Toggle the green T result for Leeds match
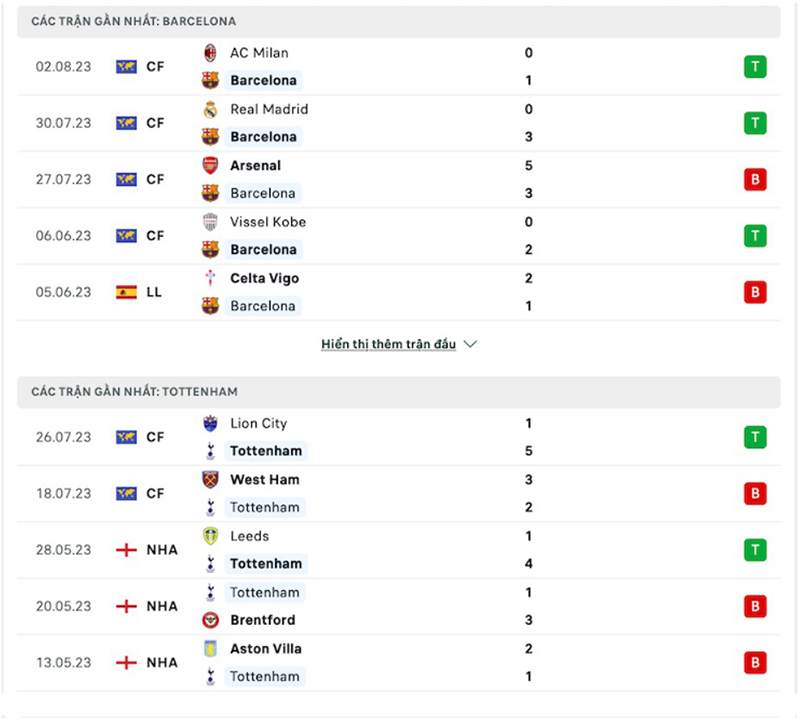800x718 pixels. pyautogui.click(x=755, y=550)
